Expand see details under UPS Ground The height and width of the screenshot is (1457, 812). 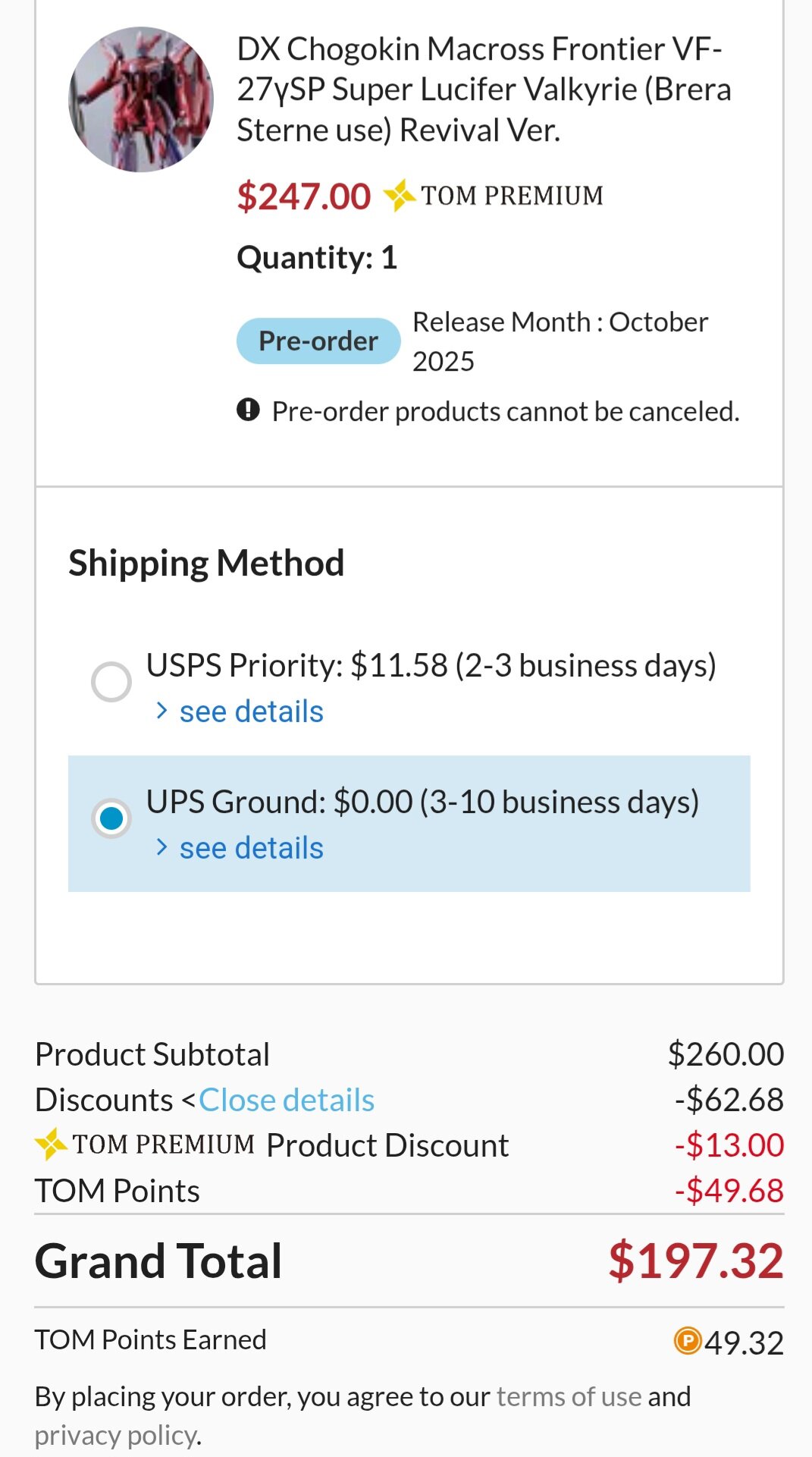tap(251, 848)
